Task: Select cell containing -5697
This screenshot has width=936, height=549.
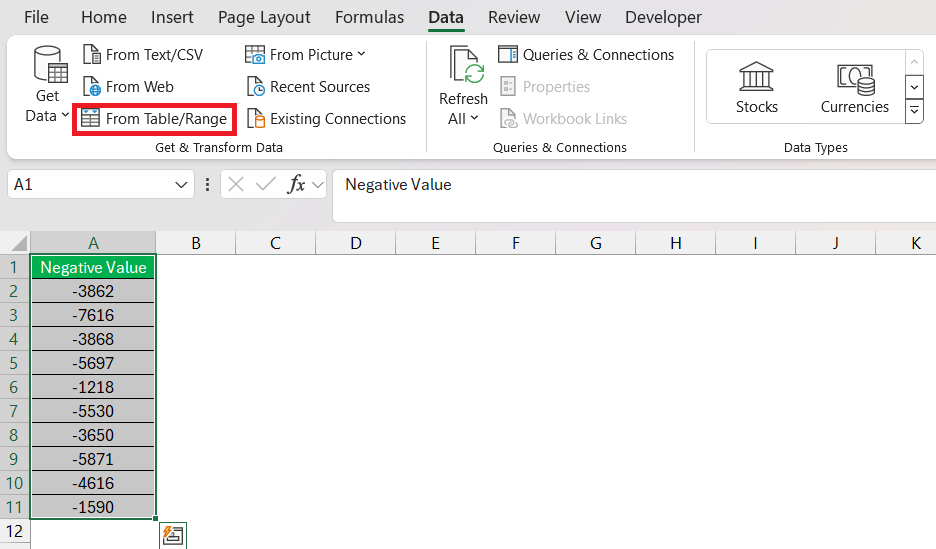Action: point(93,363)
